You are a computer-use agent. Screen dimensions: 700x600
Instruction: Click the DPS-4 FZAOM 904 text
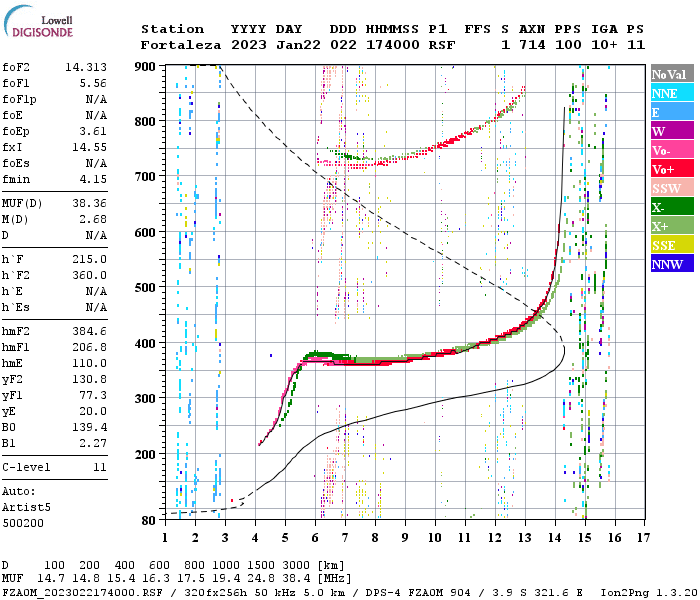coord(417,593)
